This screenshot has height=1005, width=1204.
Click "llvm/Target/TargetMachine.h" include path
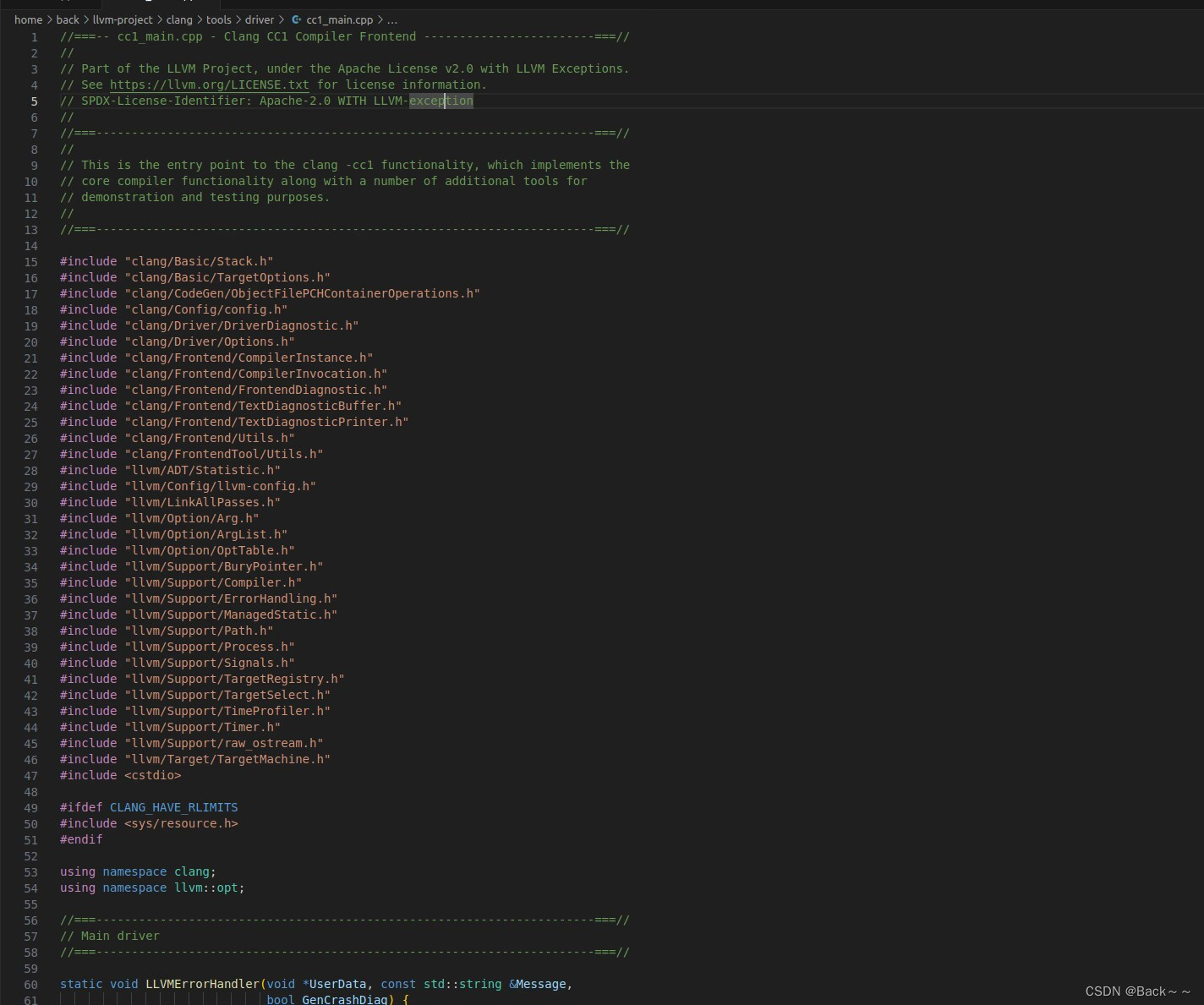tap(227, 759)
